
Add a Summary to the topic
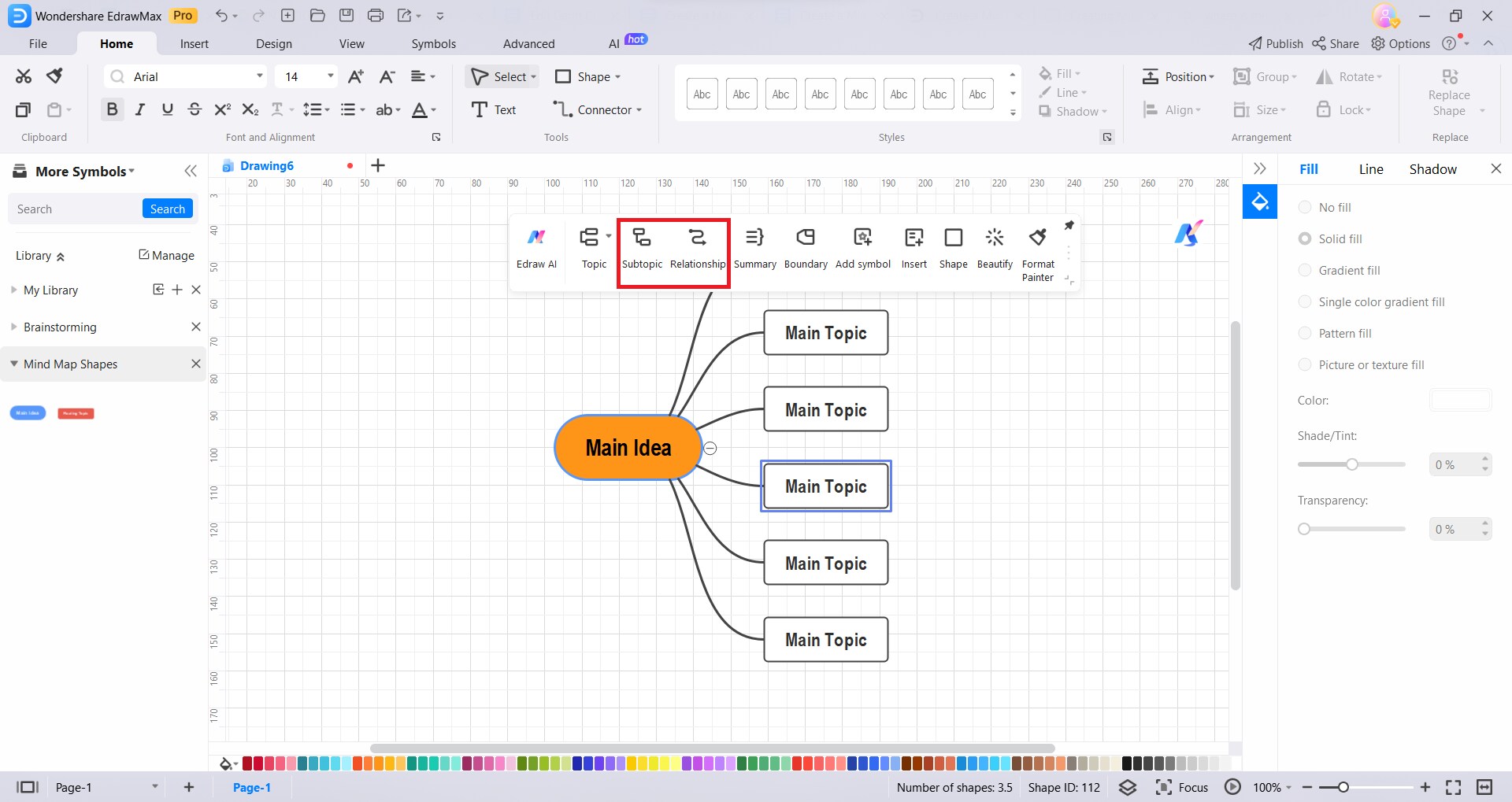tap(754, 249)
